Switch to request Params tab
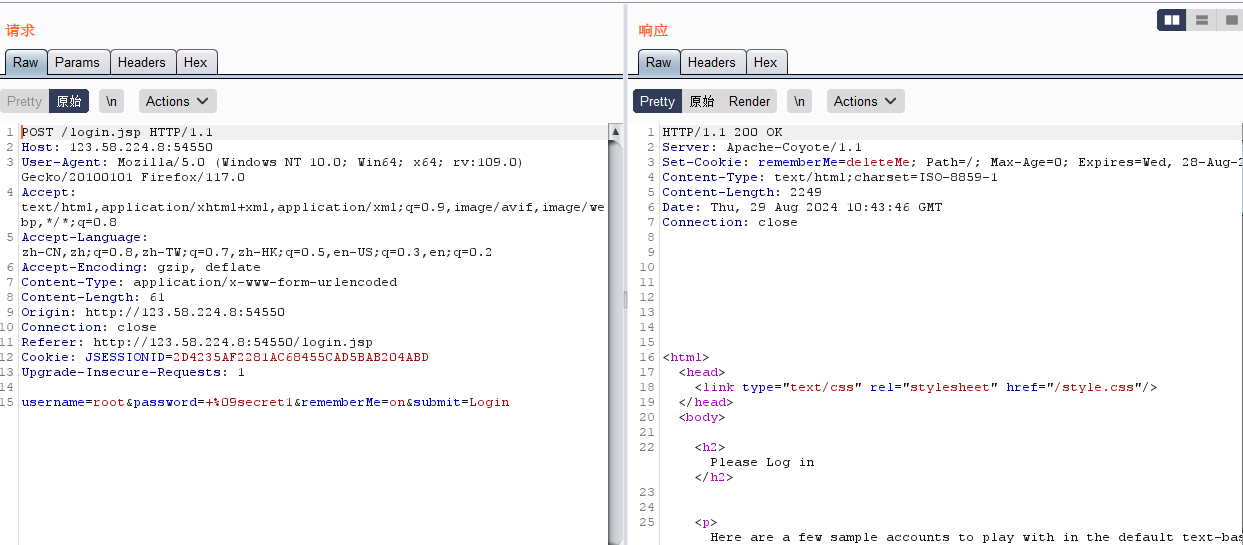This screenshot has width=1243, height=545. [77, 62]
